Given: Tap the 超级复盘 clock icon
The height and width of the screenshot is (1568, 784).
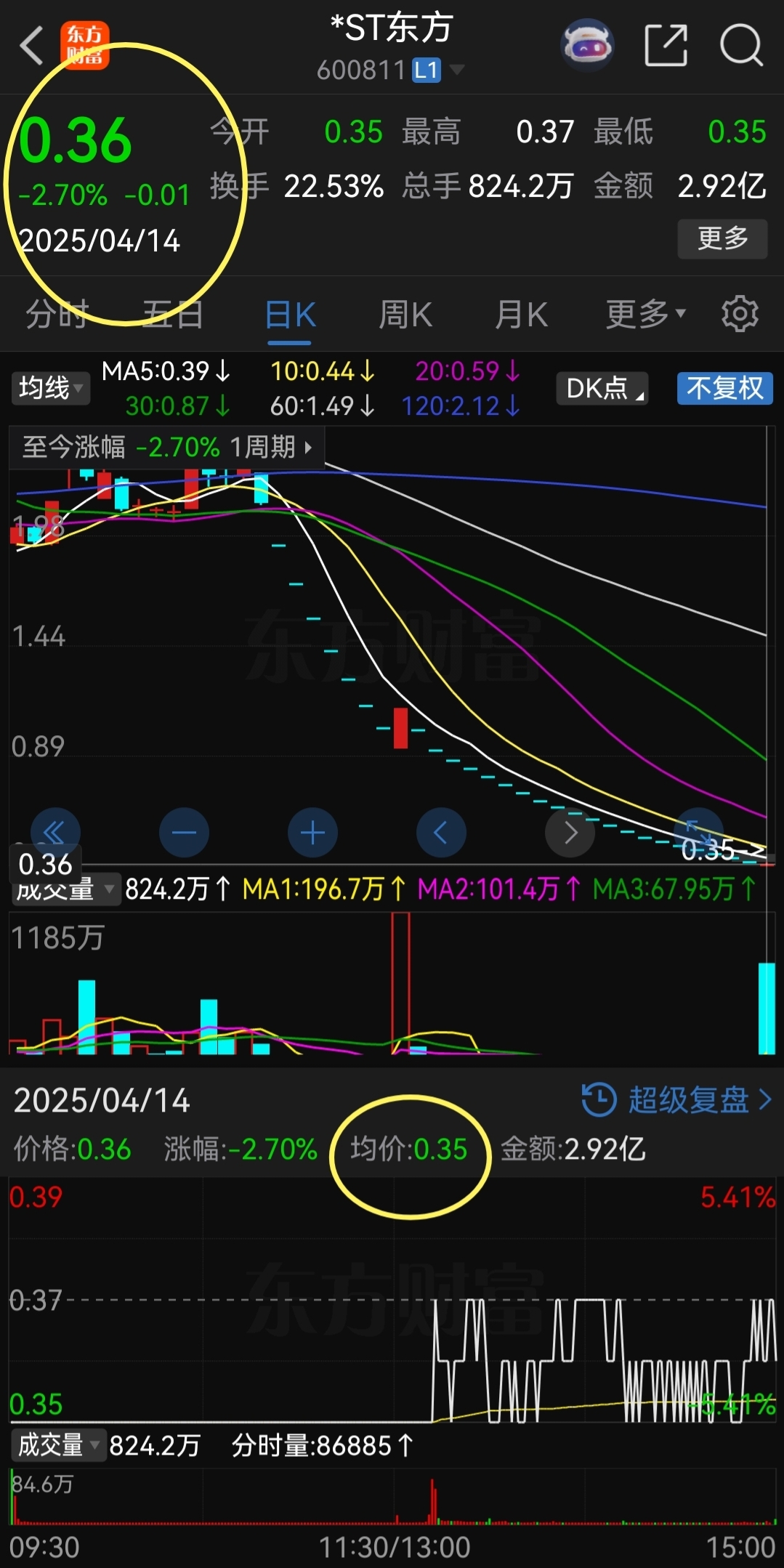Looking at the screenshot, I should tap(599, 1099).
